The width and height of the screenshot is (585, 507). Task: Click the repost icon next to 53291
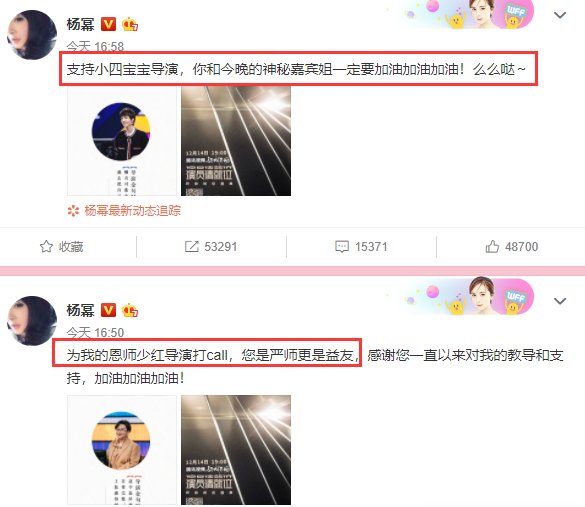(x=192, y=247)
